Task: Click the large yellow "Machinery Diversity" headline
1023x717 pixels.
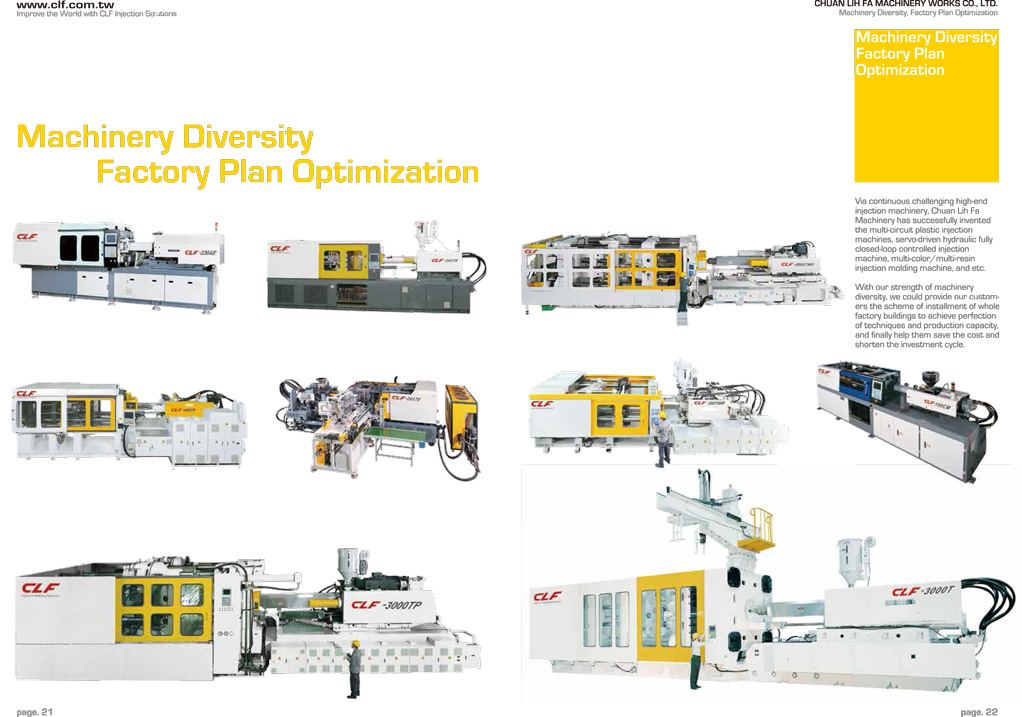Action: (165, 137)
